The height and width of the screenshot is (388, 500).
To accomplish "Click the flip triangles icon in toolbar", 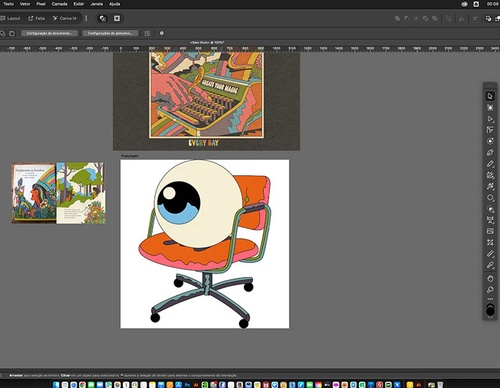I will pos(462,19).
